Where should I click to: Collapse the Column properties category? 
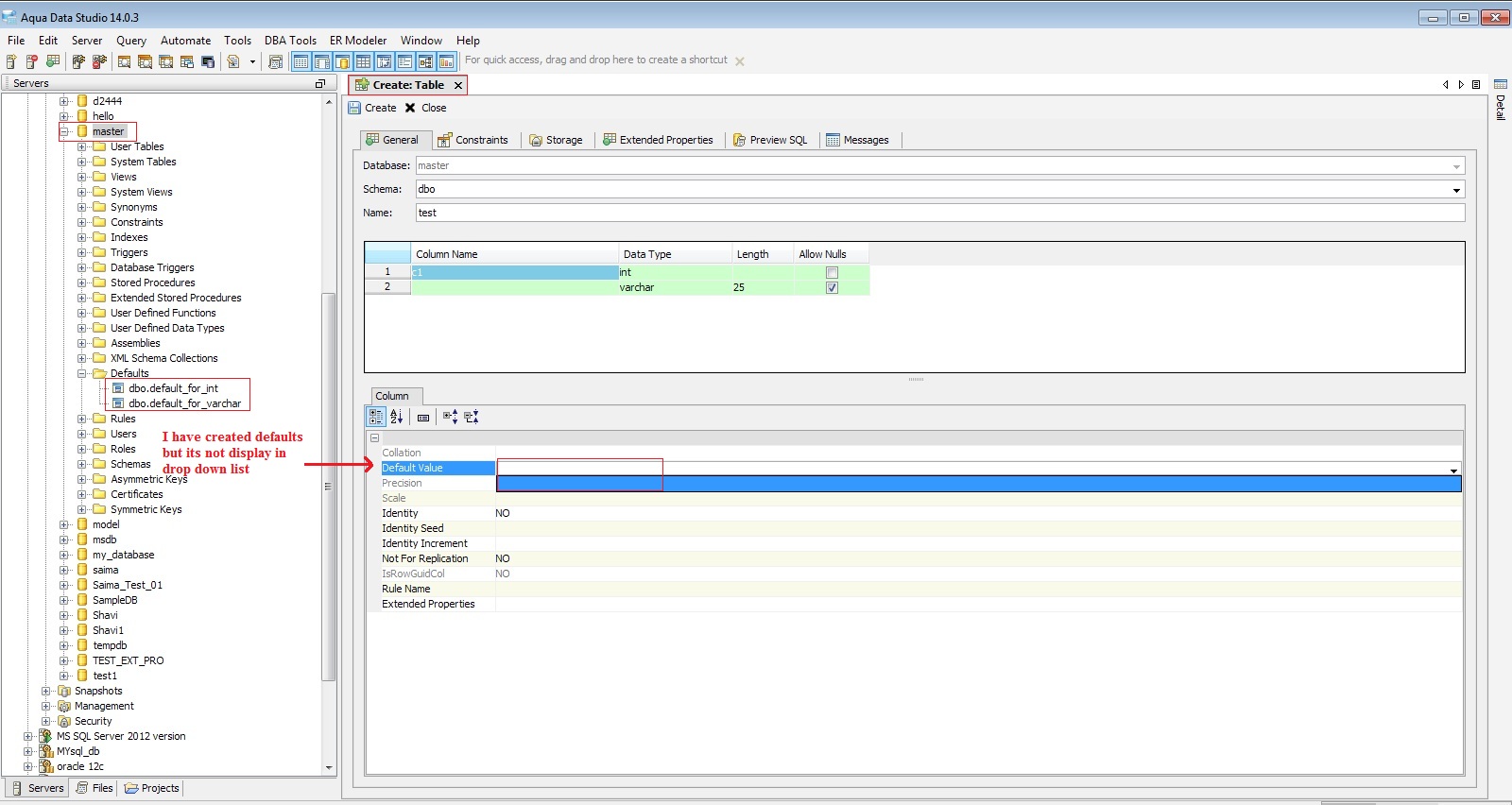click(x=374, y=437)
